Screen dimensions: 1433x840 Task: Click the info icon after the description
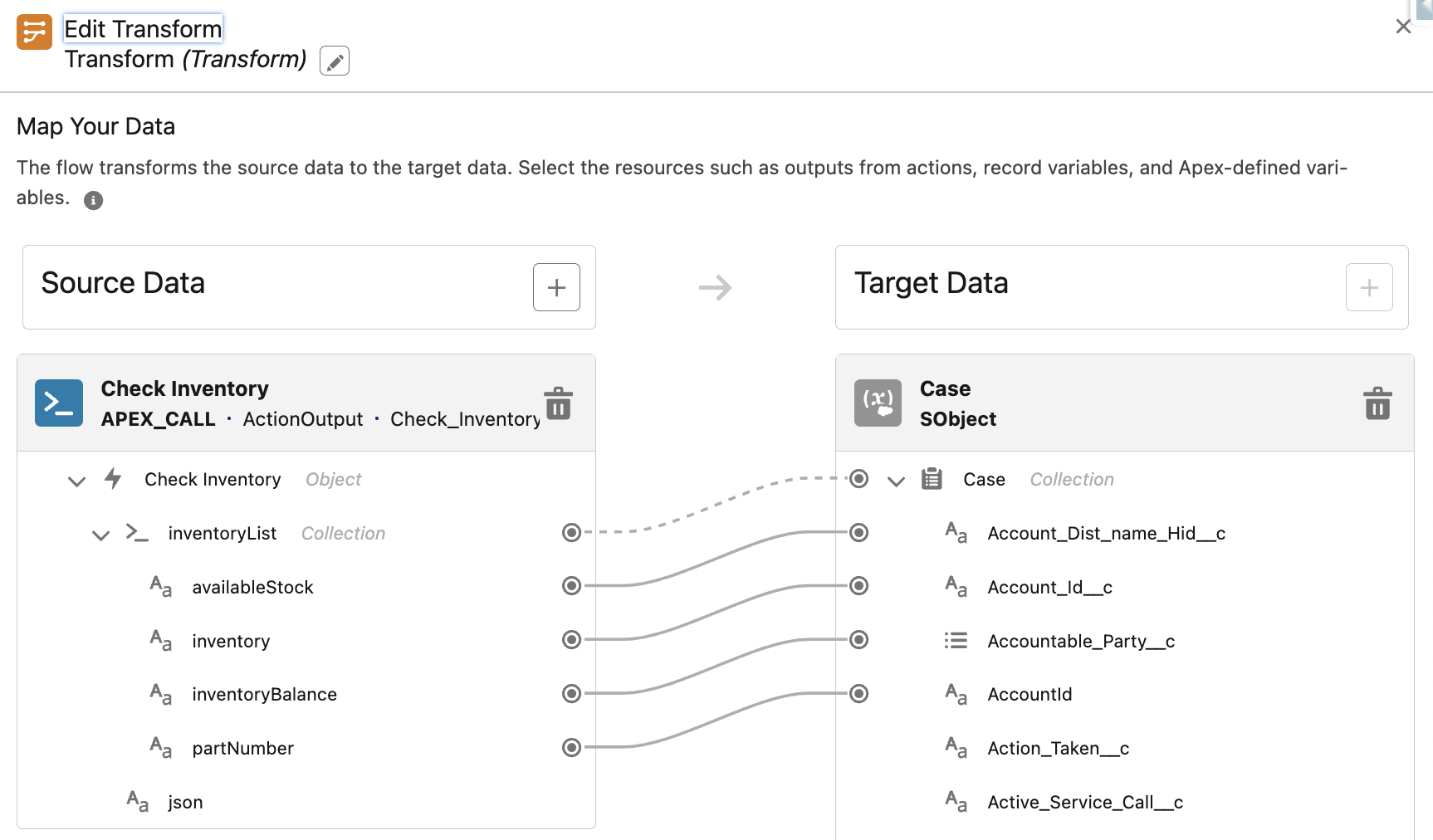tap(94, 200)
